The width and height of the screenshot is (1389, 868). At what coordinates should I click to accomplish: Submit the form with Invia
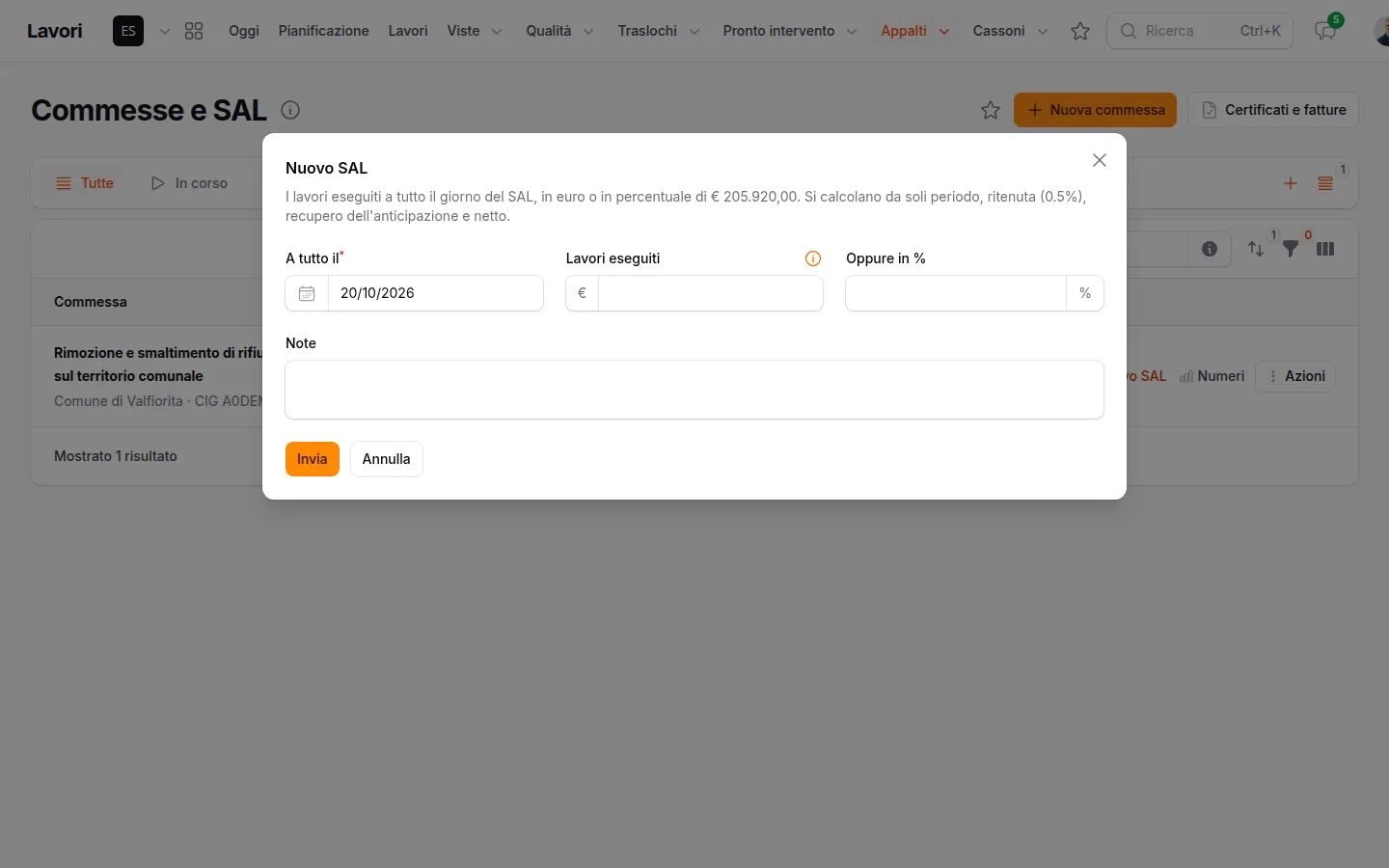(313, 459)
